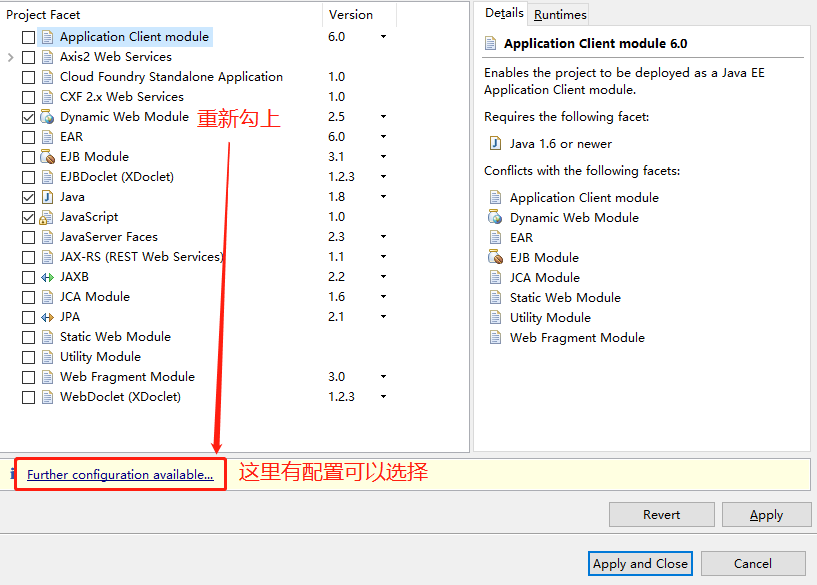
Task: Click the CXF 2.x Web Services version 1.0
Action: click(x=337, y=97)
